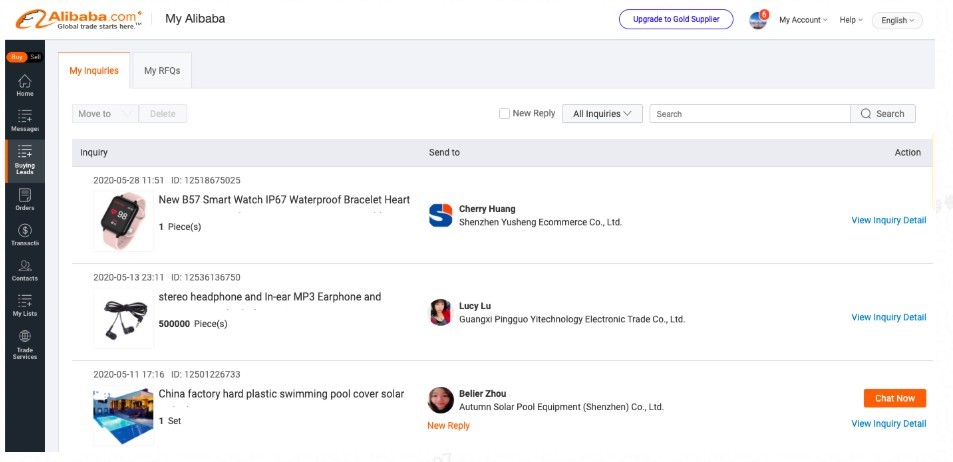The height and width of the screenshot is (462, 953).
Task: Open Home in the sidebar
Action: tap(25, 86)
